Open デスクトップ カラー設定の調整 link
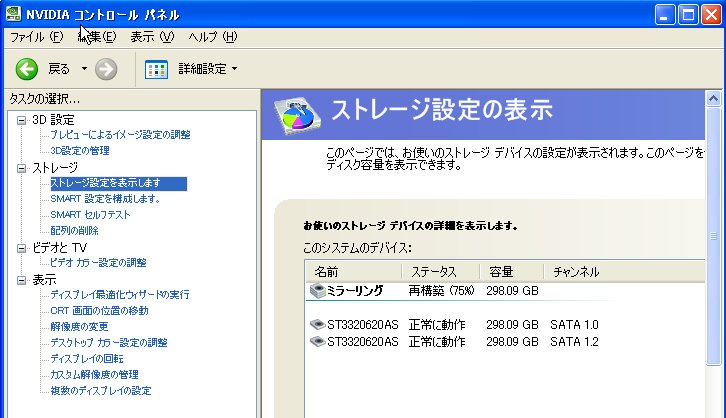 (109, 343)
